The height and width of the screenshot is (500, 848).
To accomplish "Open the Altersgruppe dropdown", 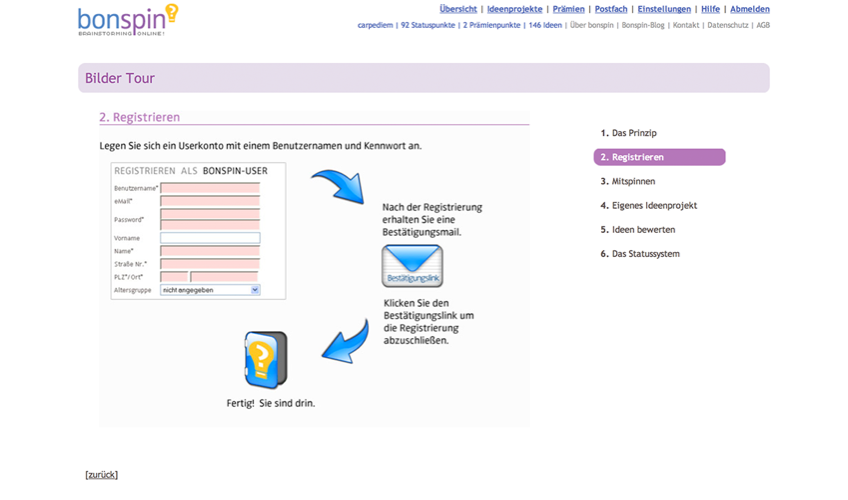I will (210, 290).
